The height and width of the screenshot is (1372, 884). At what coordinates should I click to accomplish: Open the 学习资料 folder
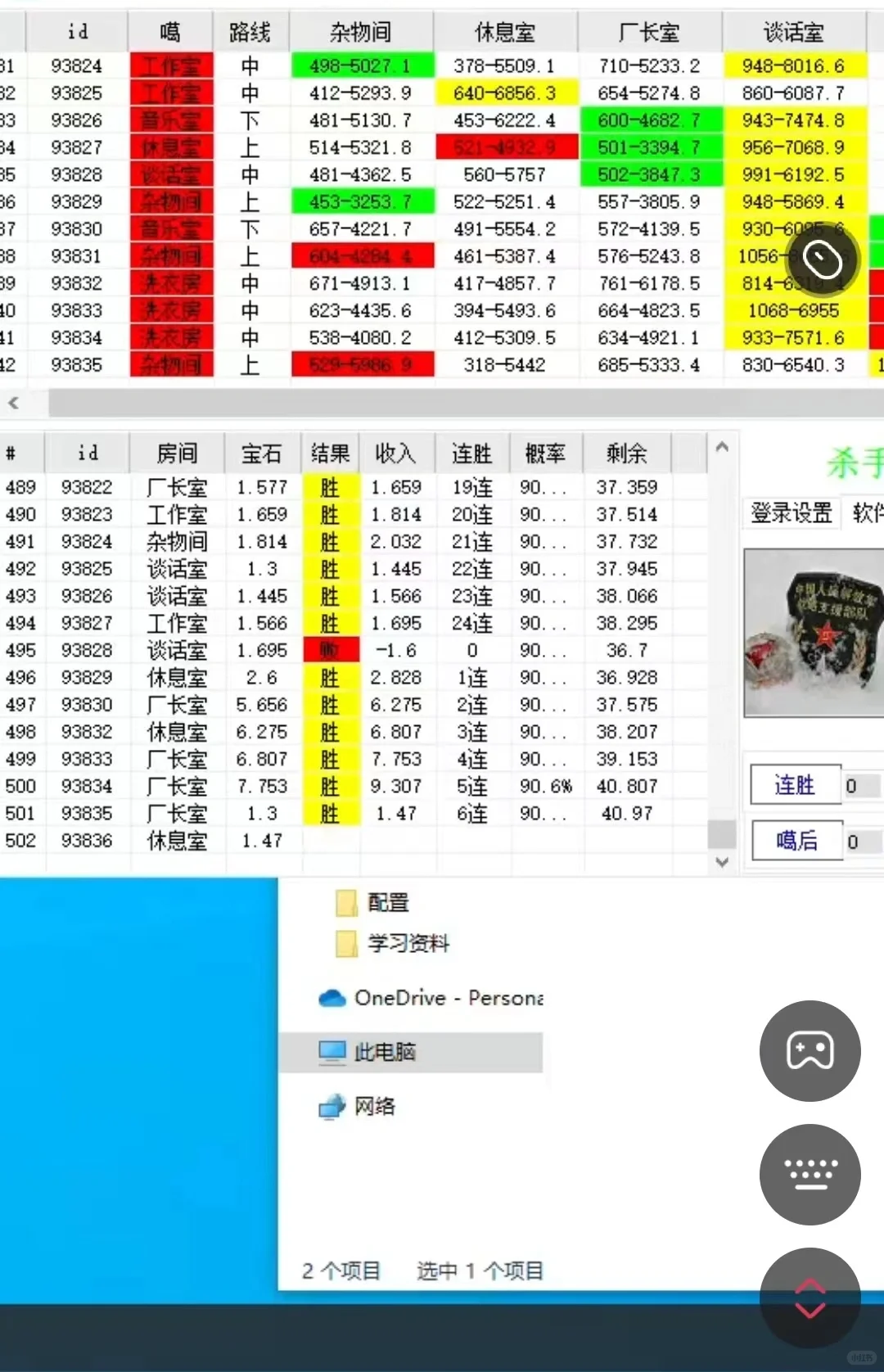tap(393, 943)
